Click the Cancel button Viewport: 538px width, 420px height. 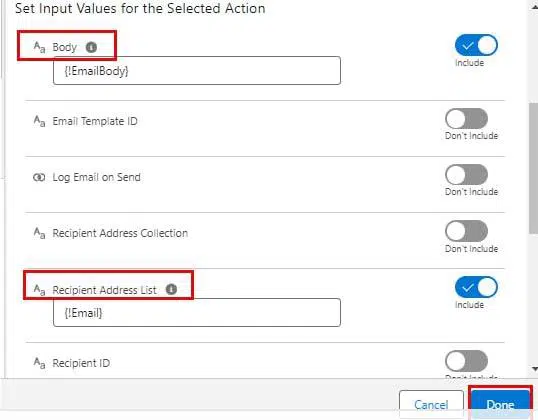click(x=431, y=404)
